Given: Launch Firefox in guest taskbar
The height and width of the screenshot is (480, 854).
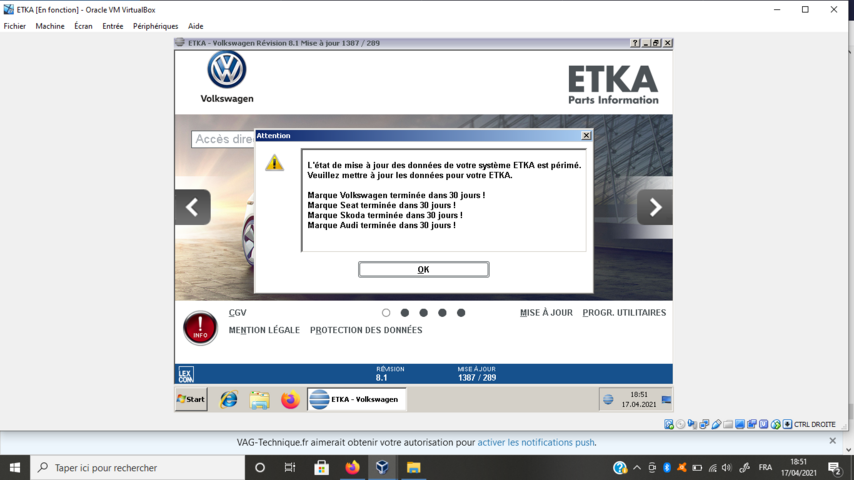Looking at the screenshot, I should click(x=290, y=400).
